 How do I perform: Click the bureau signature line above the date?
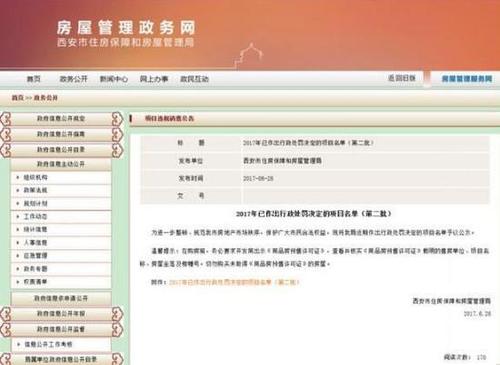(x=452, y=301)
